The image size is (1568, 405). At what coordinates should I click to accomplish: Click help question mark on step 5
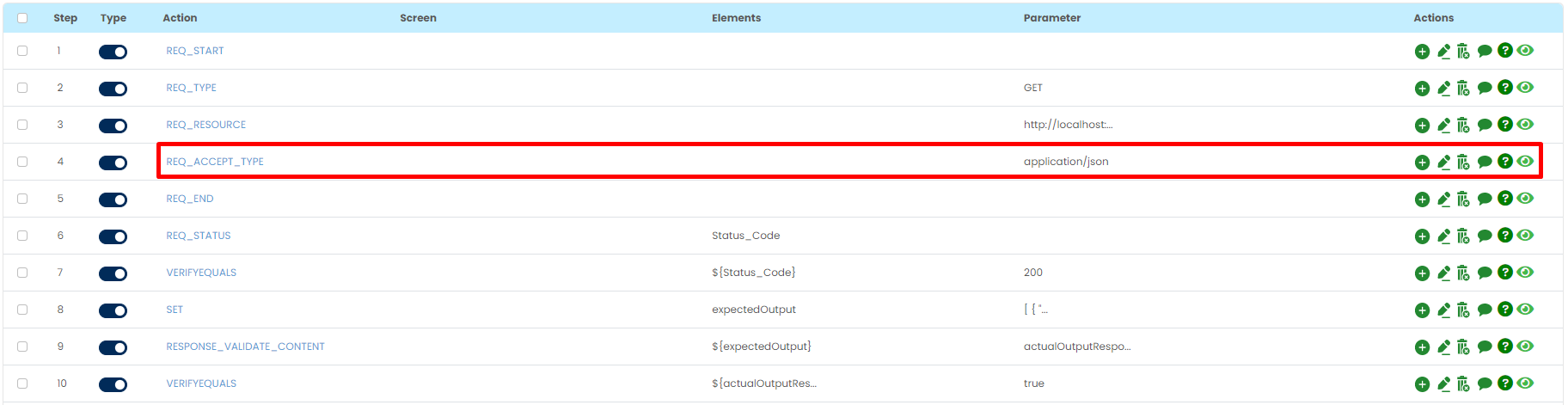click(1504, 199)
